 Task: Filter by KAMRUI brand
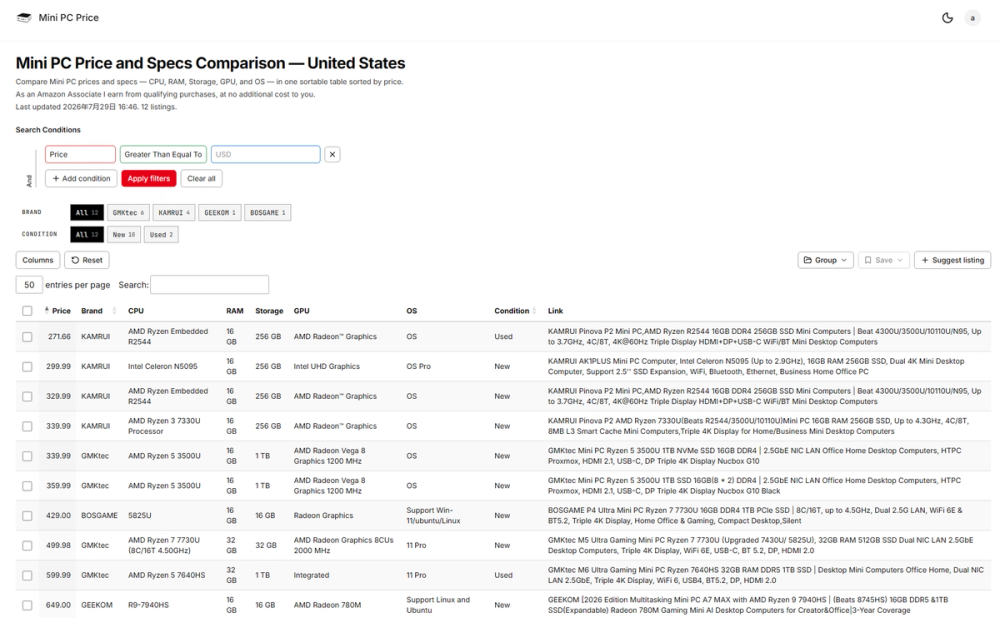point(174,212)
